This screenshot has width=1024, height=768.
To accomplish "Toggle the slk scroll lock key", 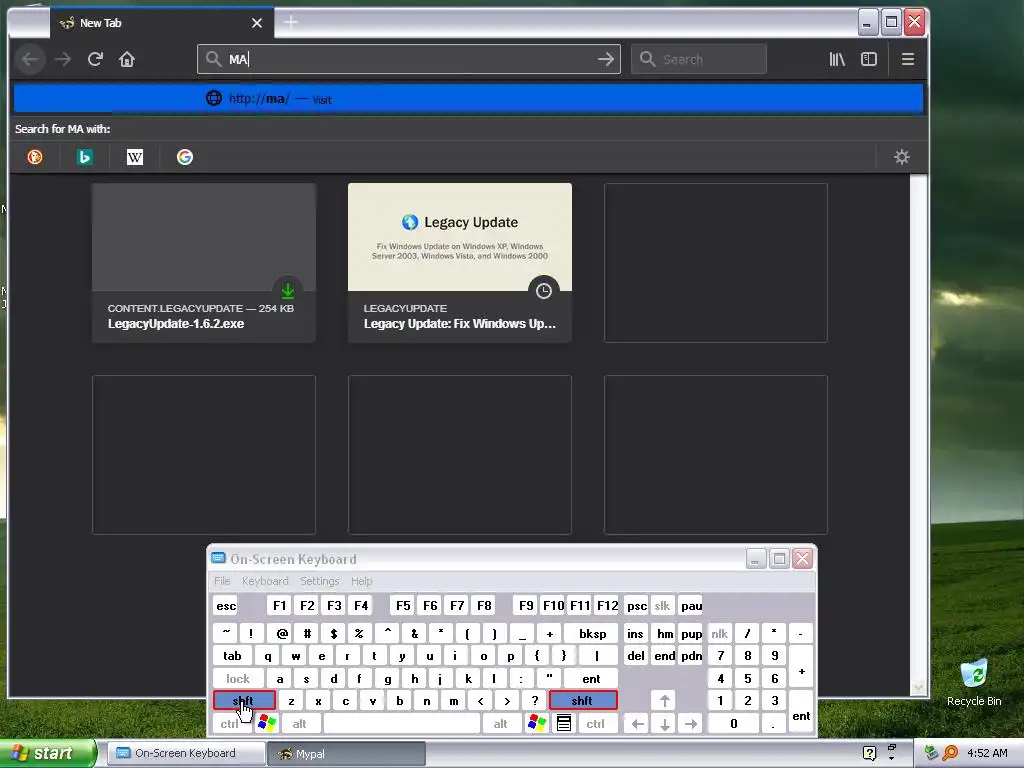I will (662, 605).
